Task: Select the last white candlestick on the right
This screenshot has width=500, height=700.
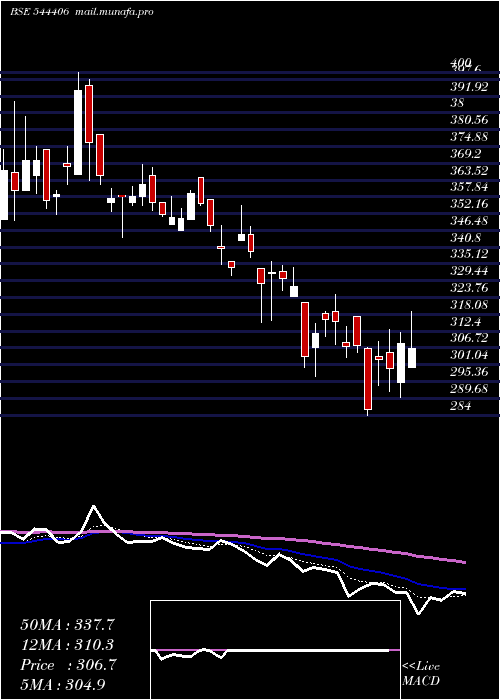Action: click(x=412, y=358)
